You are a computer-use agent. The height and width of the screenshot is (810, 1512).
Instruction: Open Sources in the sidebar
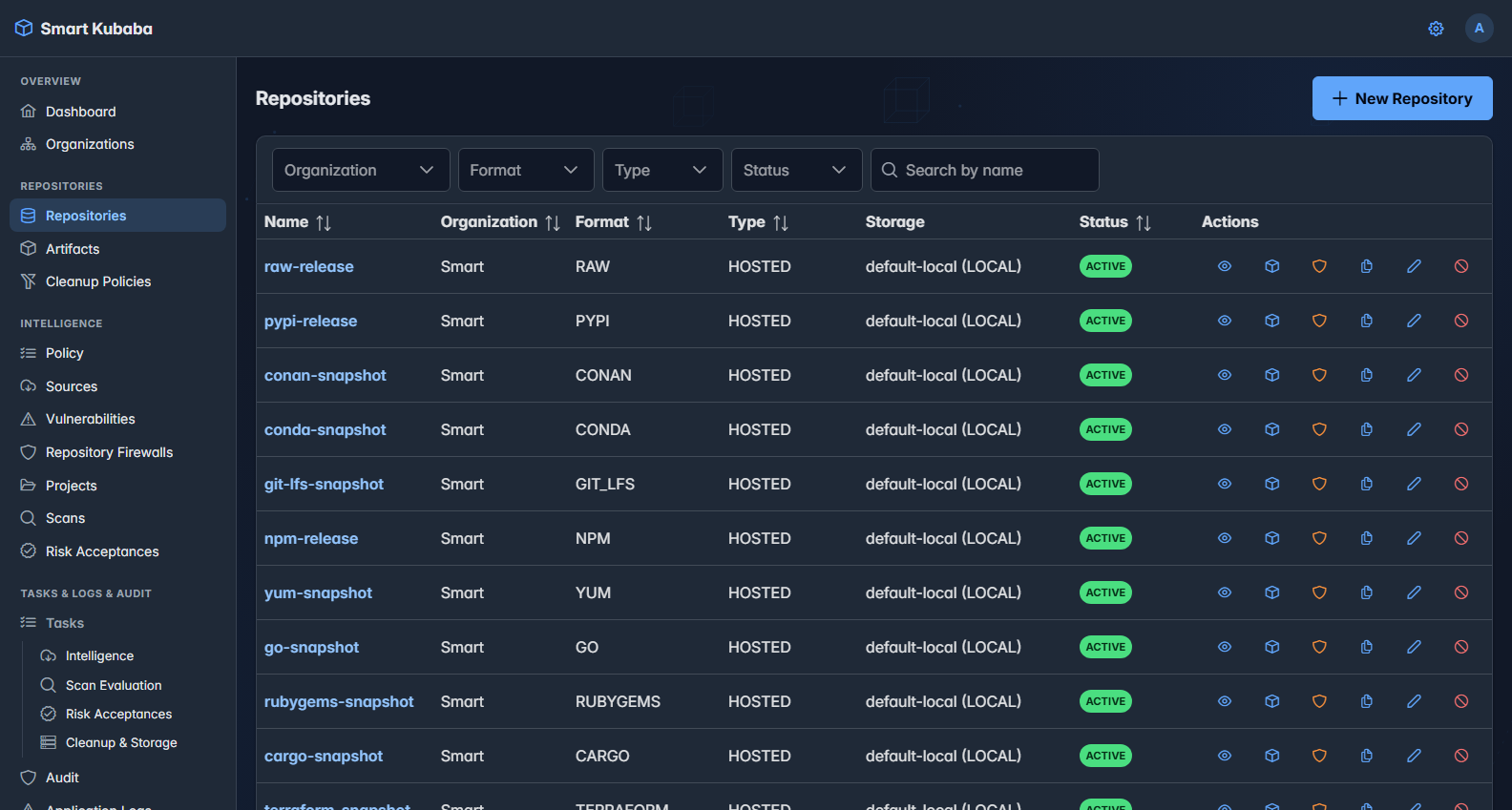click(x=117, y=386)
